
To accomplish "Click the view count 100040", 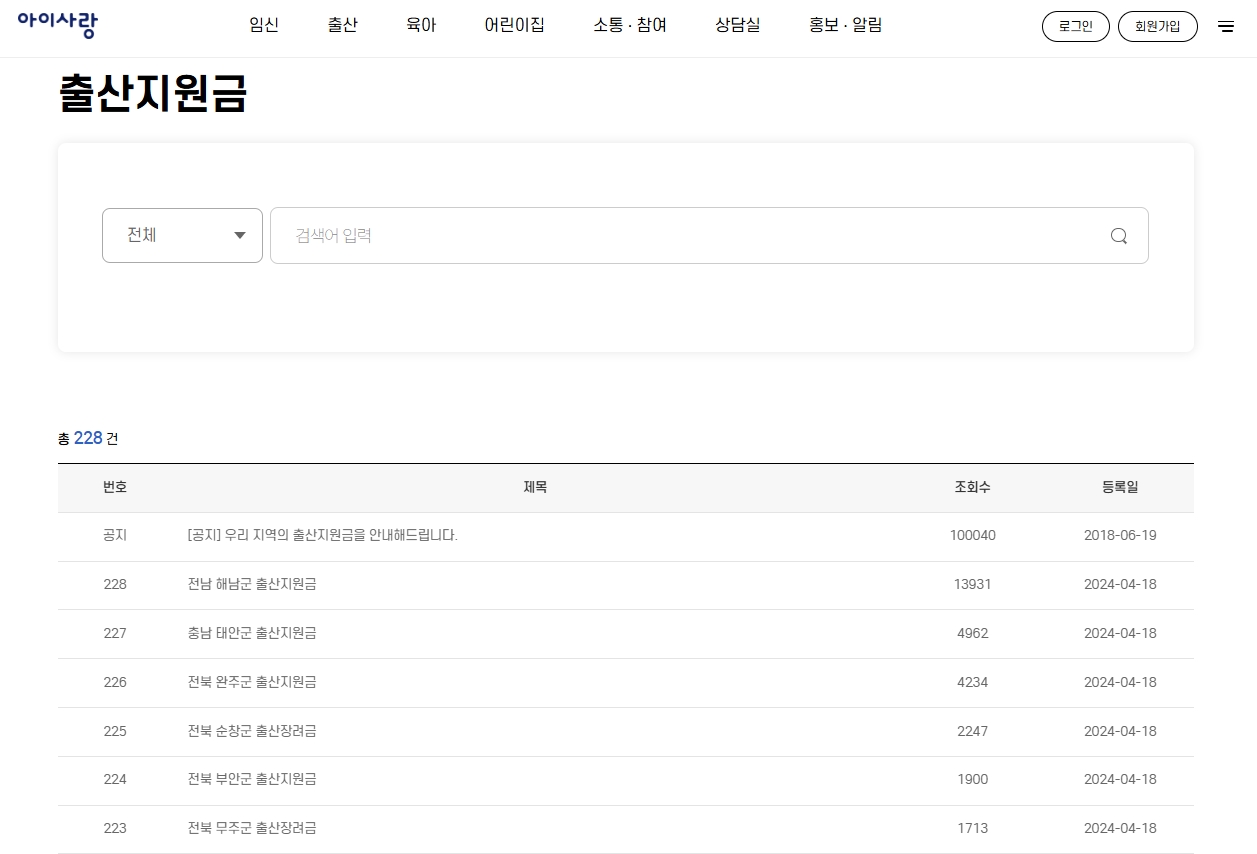I will click(973, 535).
